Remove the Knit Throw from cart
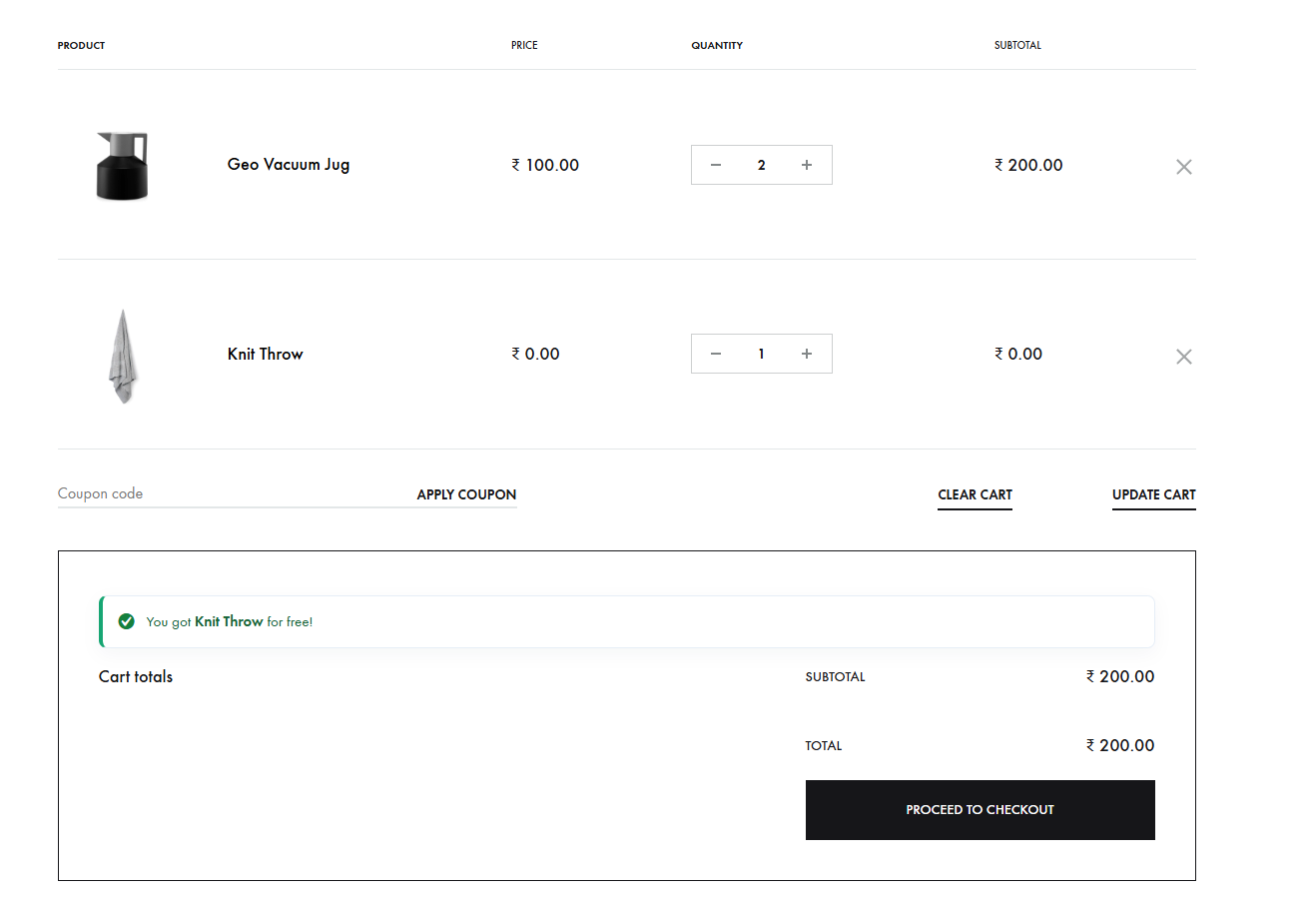This screenshot has width=1316, height=906. 1183,356
